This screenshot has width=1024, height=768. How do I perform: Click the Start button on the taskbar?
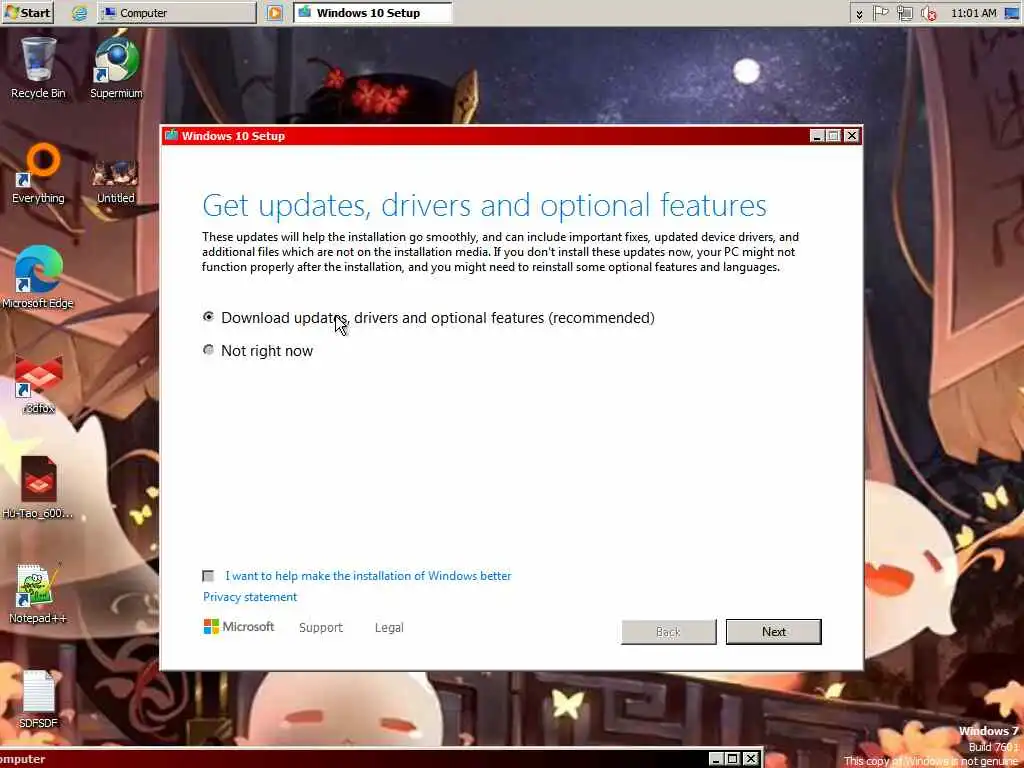(27, 12)
